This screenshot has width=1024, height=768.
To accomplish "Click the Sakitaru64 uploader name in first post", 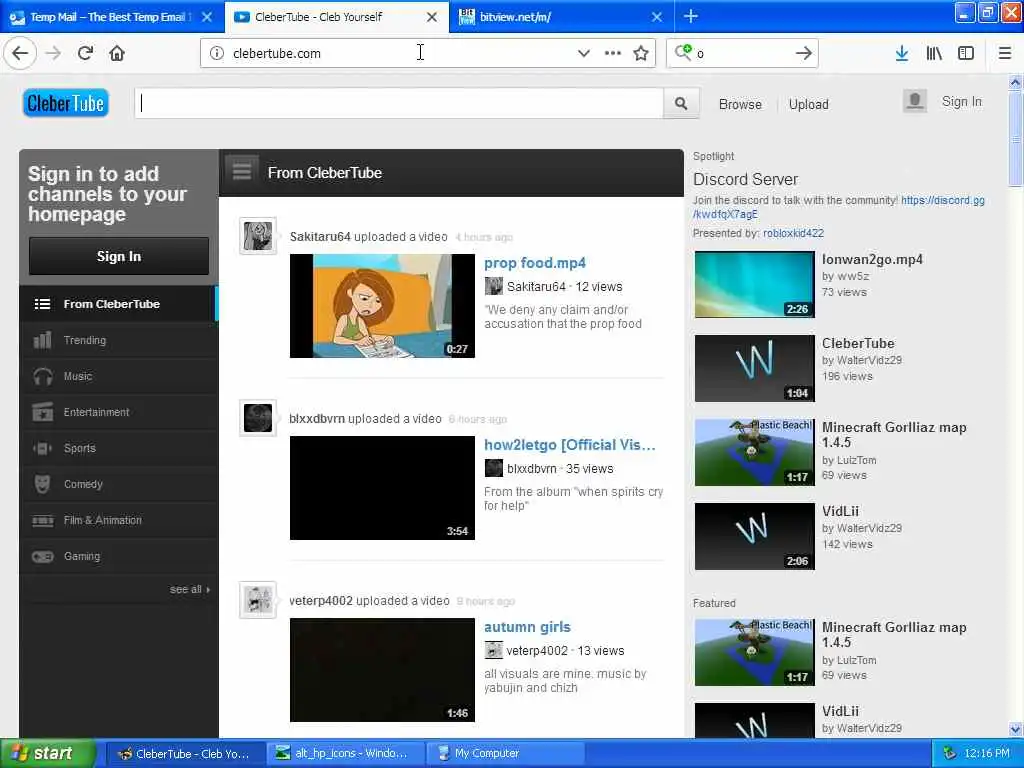I will (x=320, y=236).
